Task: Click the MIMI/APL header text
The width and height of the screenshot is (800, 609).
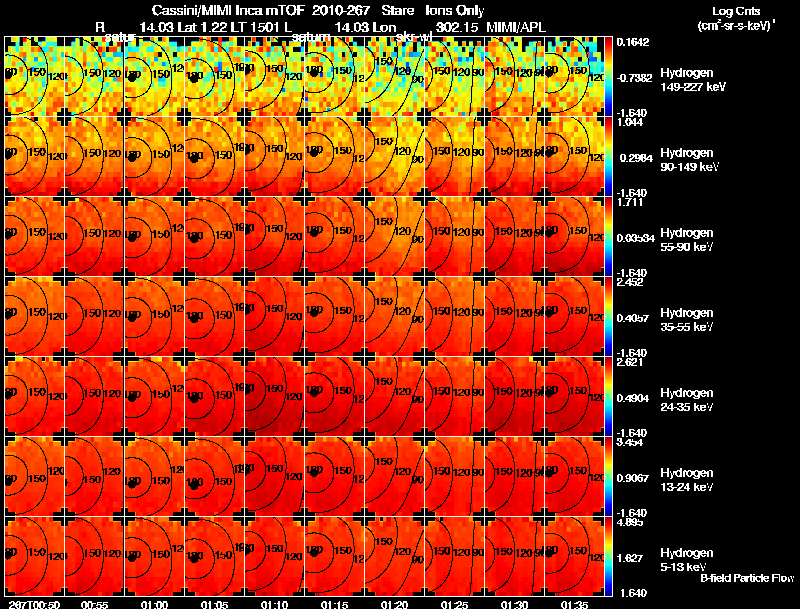Action: point(516,27)
